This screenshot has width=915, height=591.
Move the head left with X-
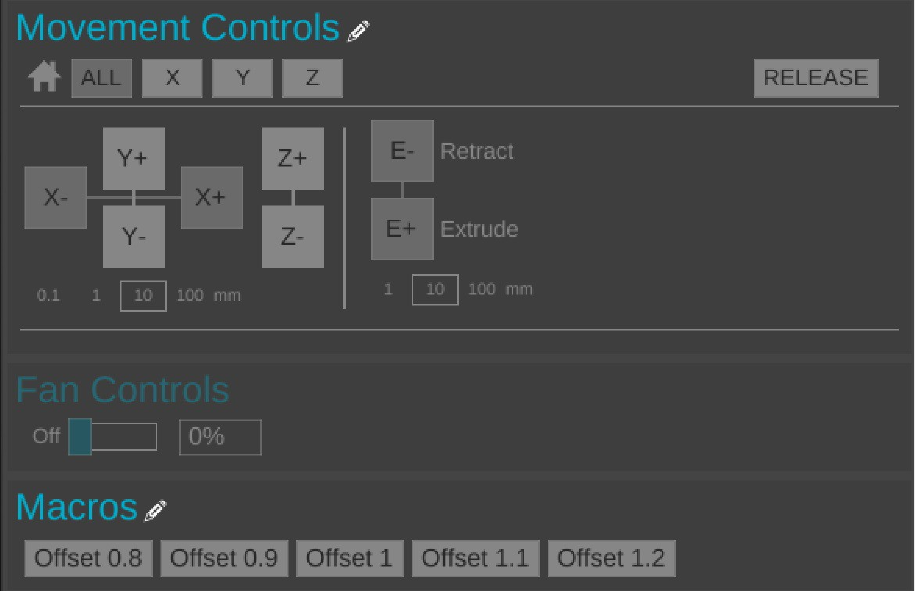55,197
